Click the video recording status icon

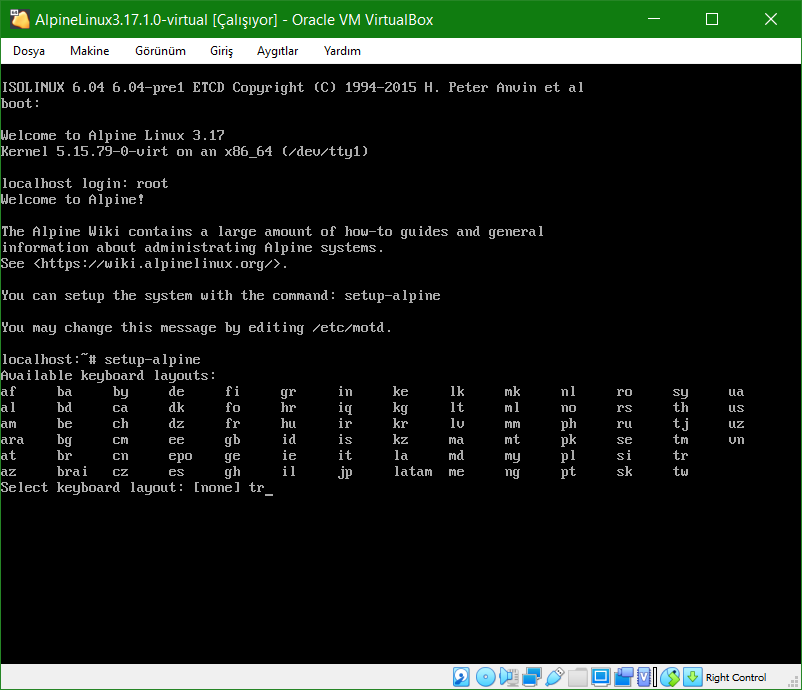click(624, 677)
